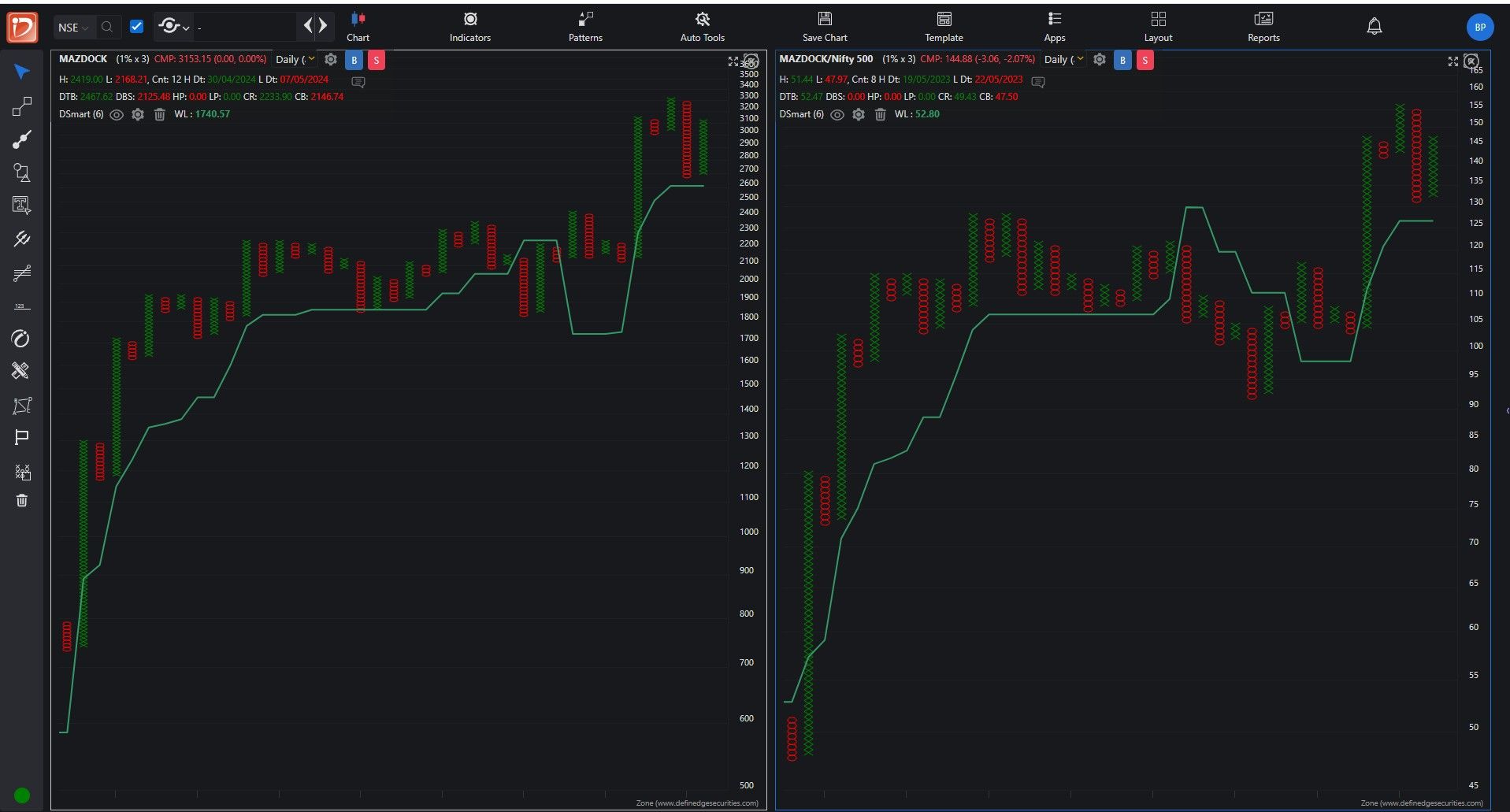Open MAZDOCK/Nifty 500 chart settings gear
Viewport: 1510px width, 812px height.
[x=1100, y=59]
